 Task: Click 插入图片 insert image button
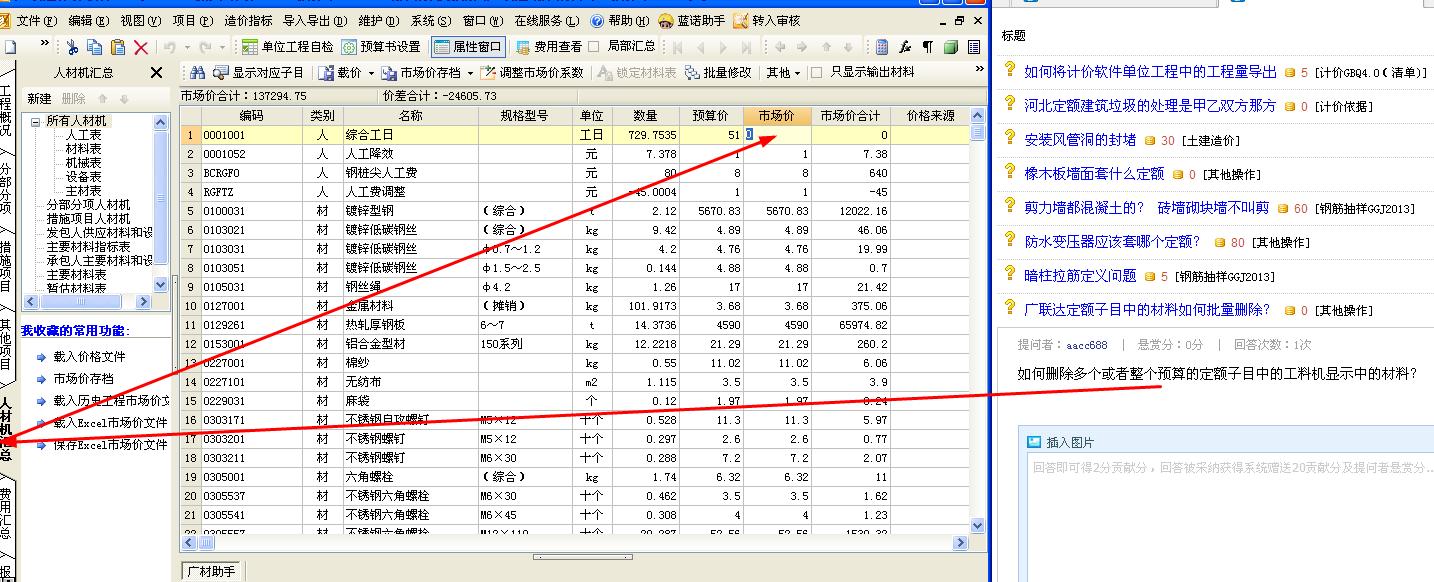[1062, 443]
